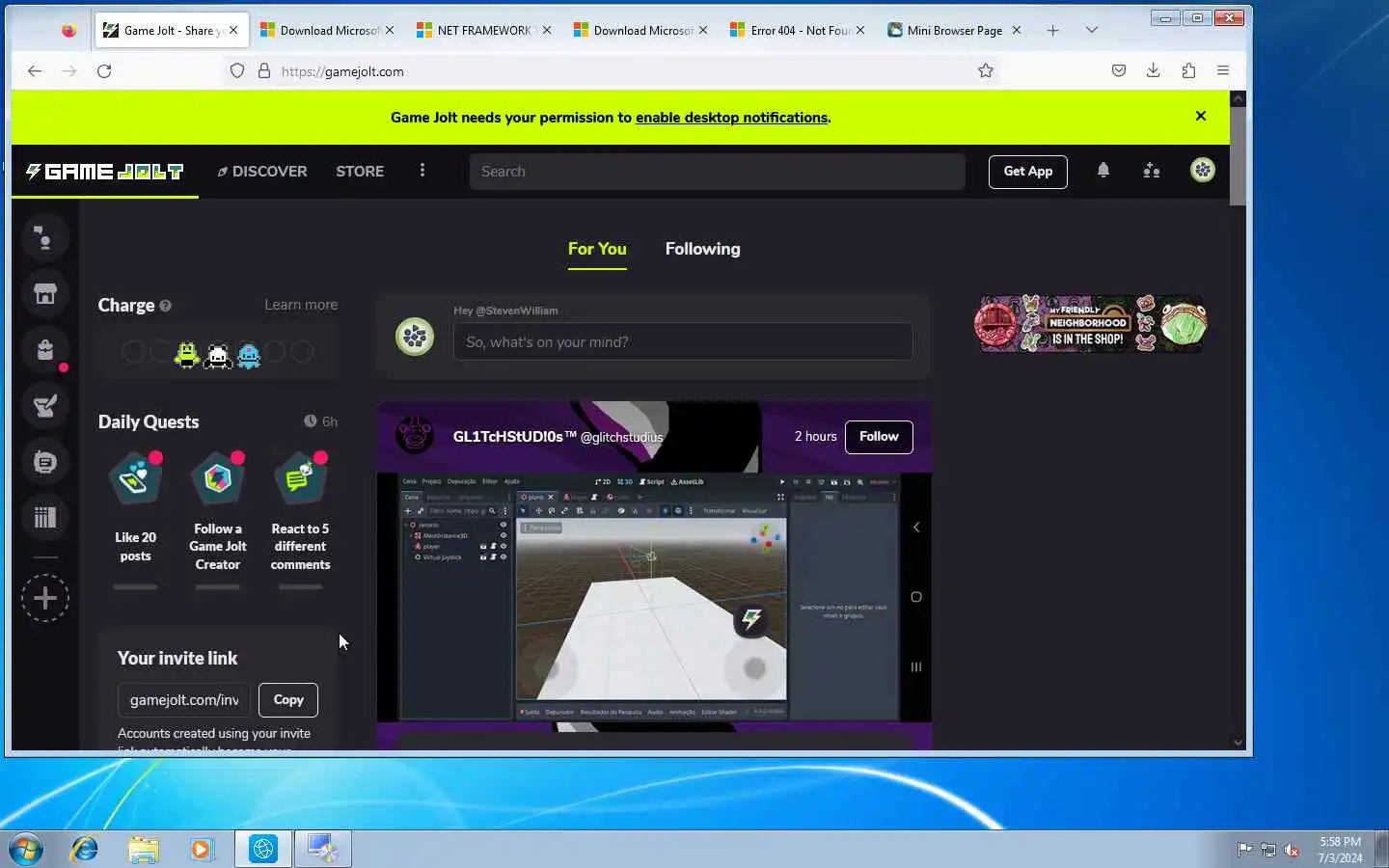Viewport: 1389px width, 868px height.
Task: Click the browser address bar URL
Action: point(342,71)
